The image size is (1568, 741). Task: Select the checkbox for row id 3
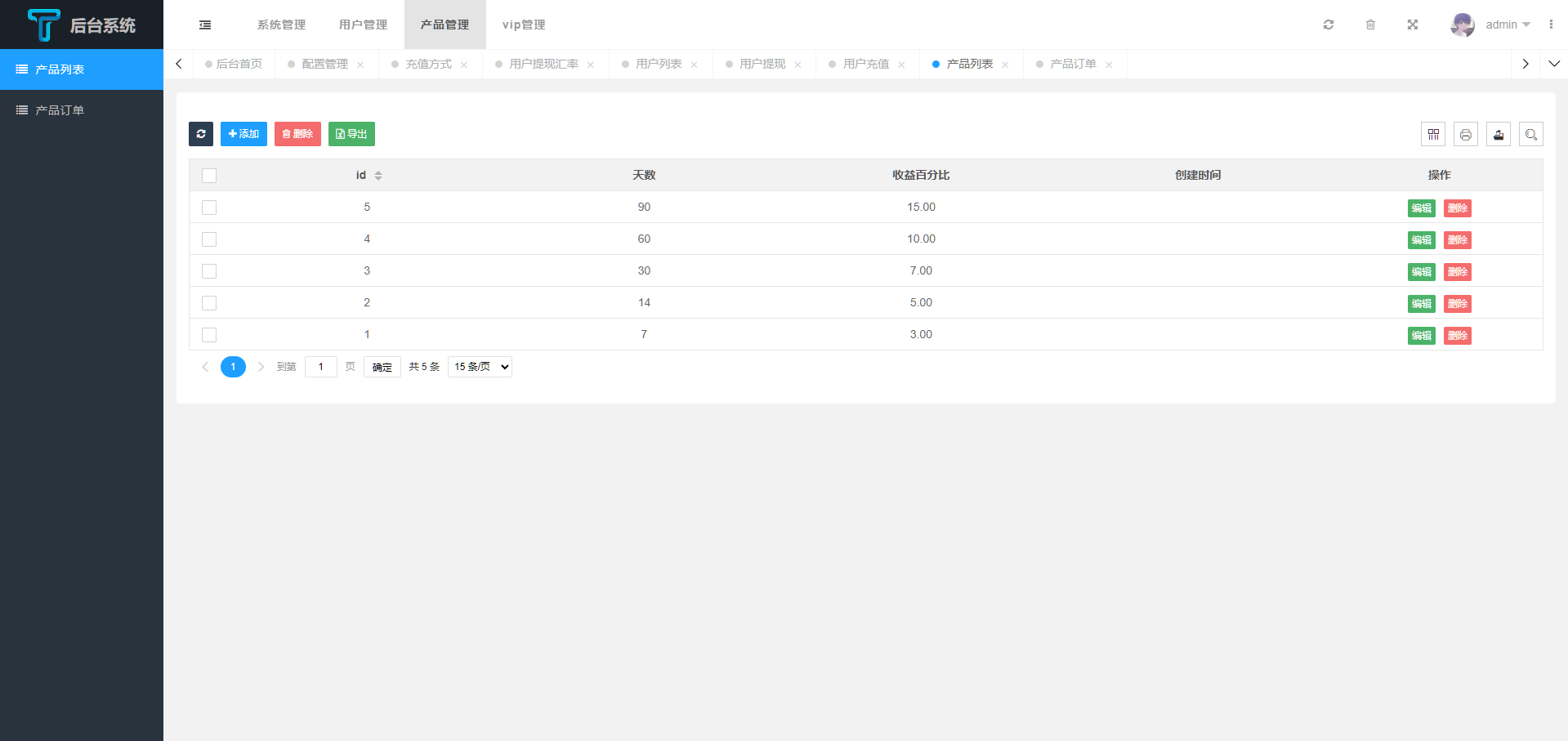tap(209, 271)
